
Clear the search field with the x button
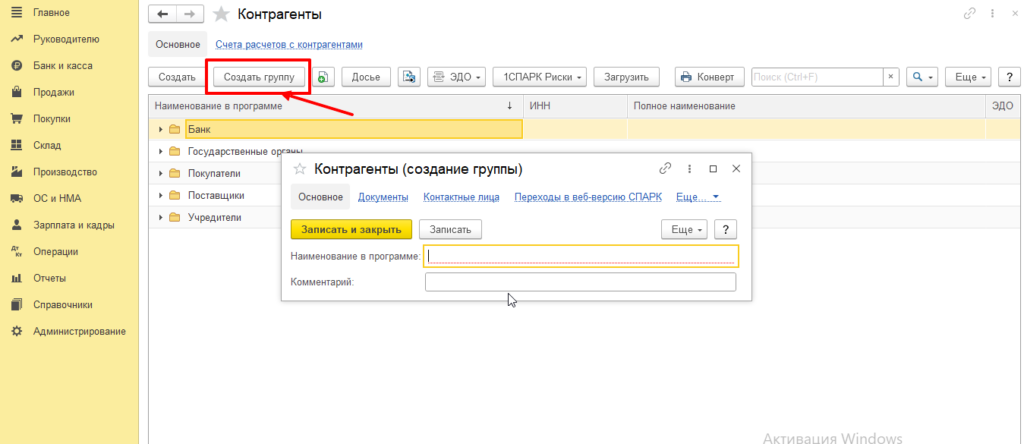pyautogui.click(x=890, y=77)
